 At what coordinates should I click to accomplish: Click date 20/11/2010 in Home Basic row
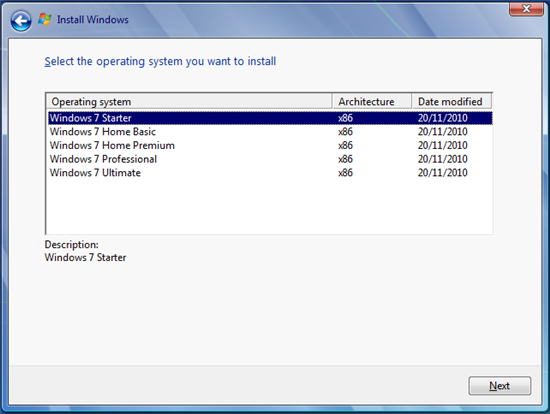point(443,132)
